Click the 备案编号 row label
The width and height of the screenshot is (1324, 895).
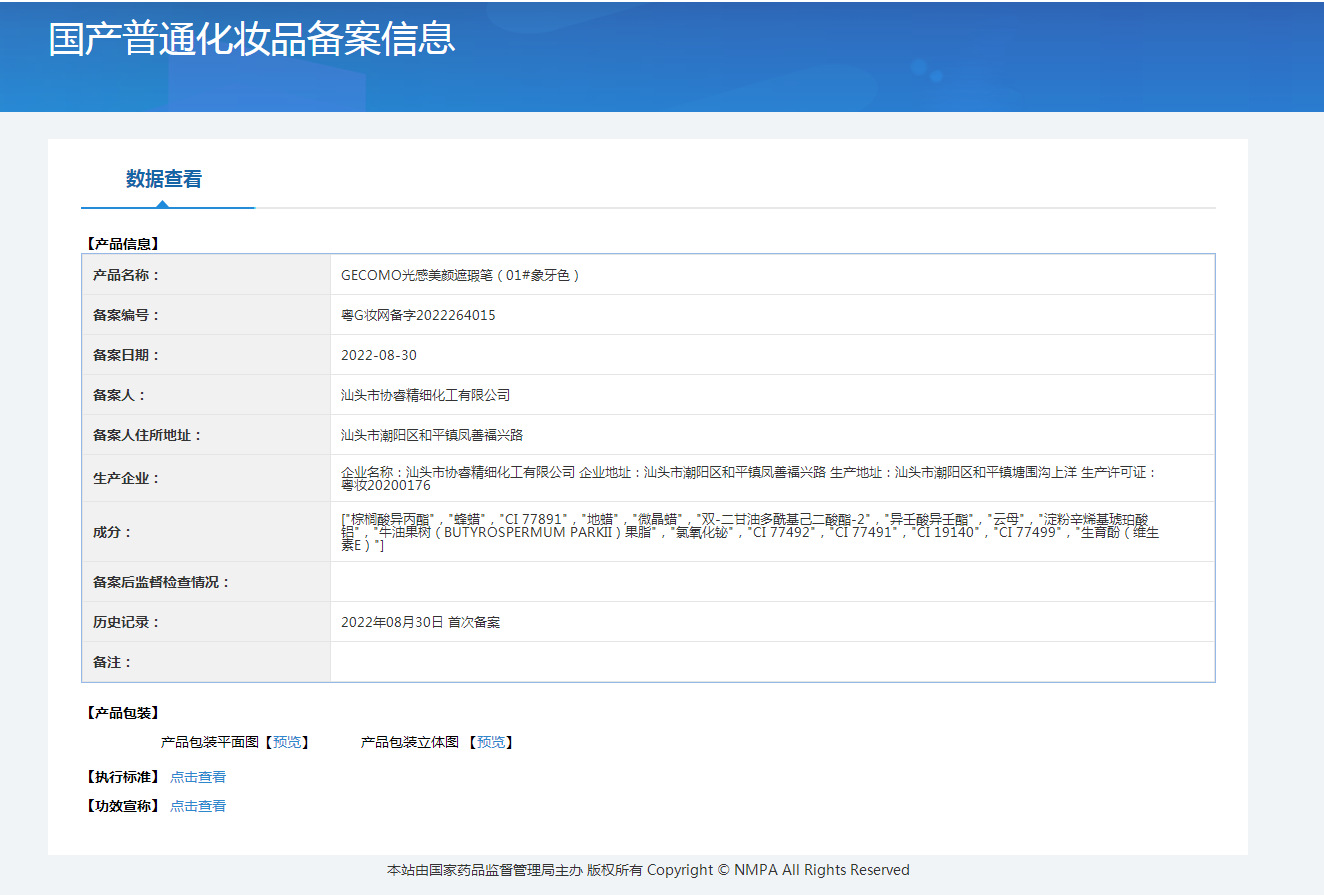coord(126,315)
